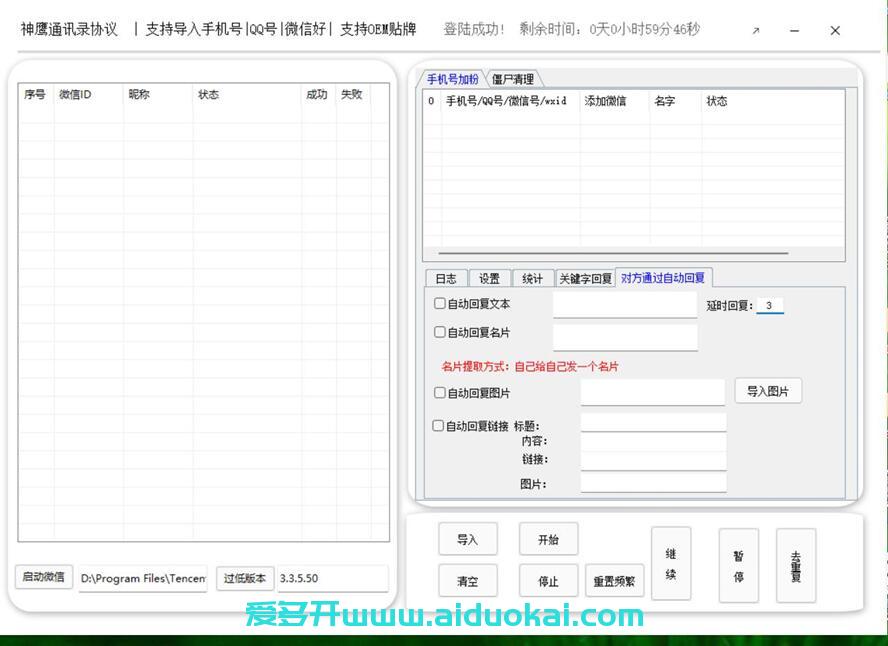The height and width of the screenshot is (646, 888).
Task: Tick the 自动回复名片 checkbox
Action: coord(439,332)
